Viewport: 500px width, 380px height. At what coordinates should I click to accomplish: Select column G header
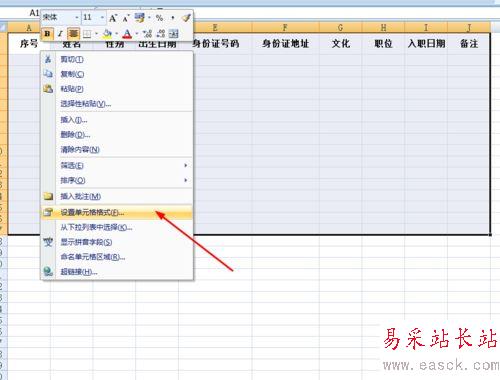tap(340, 28)
